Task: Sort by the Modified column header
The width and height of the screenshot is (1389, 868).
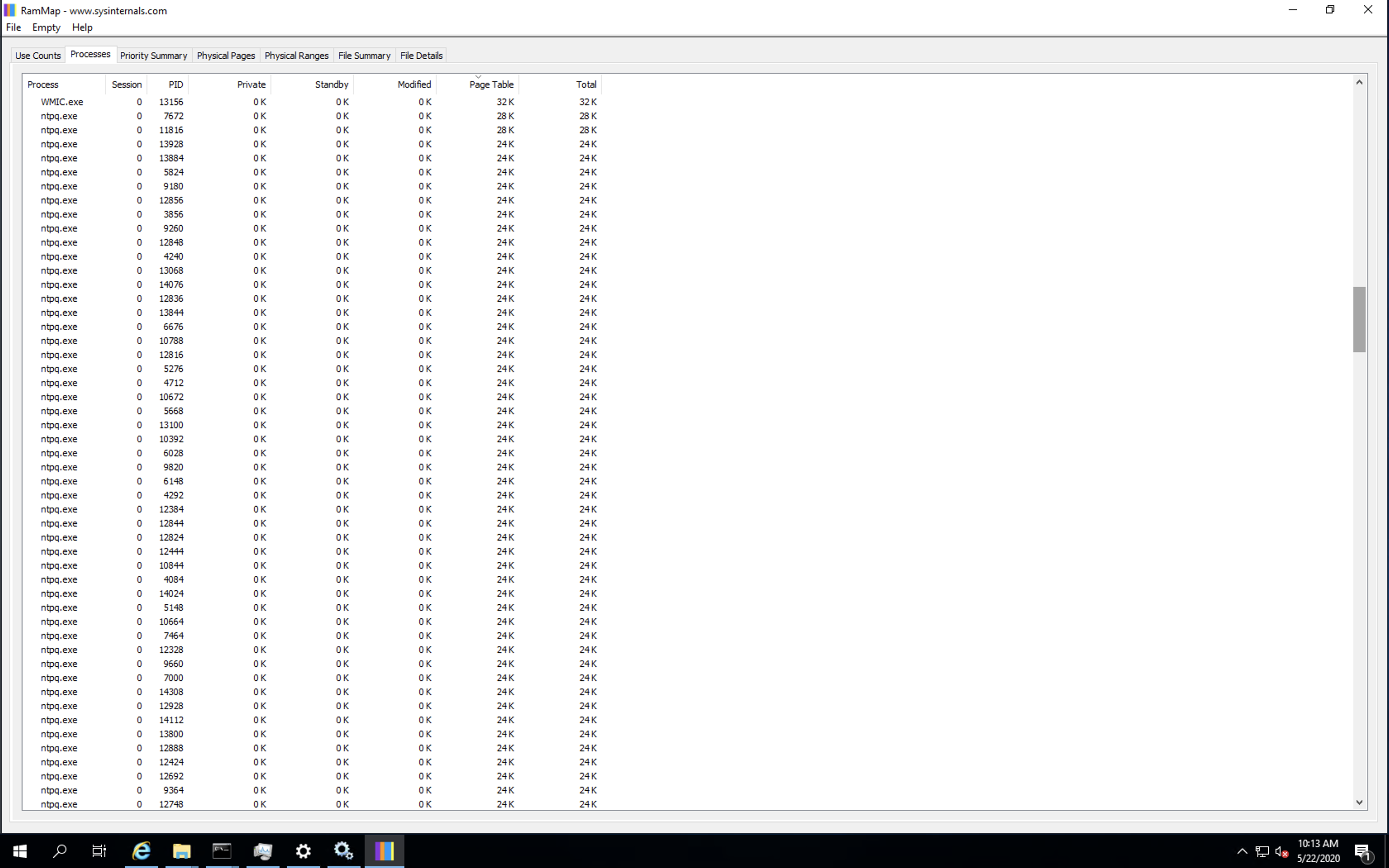Action: (x=395, y=84)
